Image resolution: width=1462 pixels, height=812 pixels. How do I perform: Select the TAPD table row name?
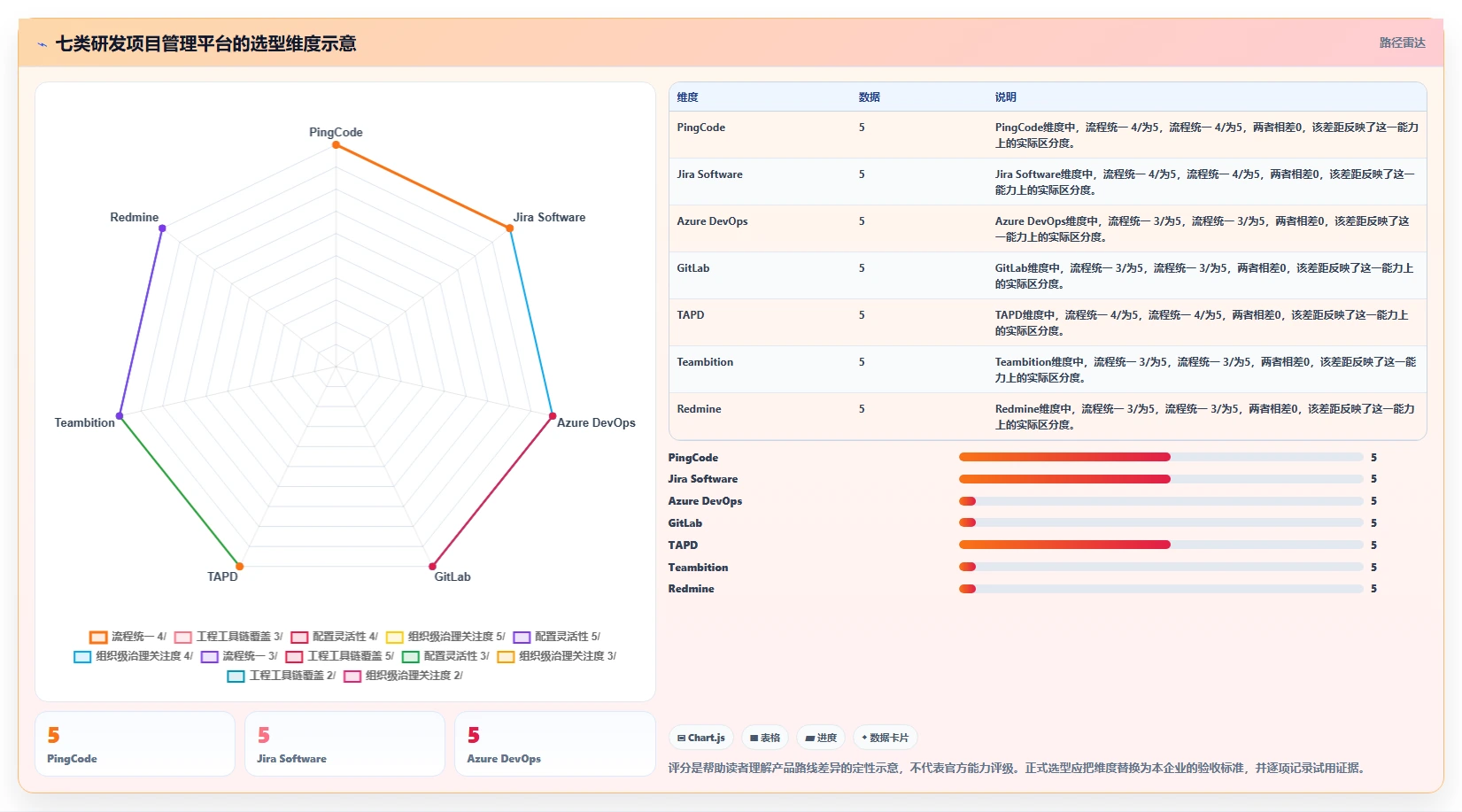[x=691, y=315]
